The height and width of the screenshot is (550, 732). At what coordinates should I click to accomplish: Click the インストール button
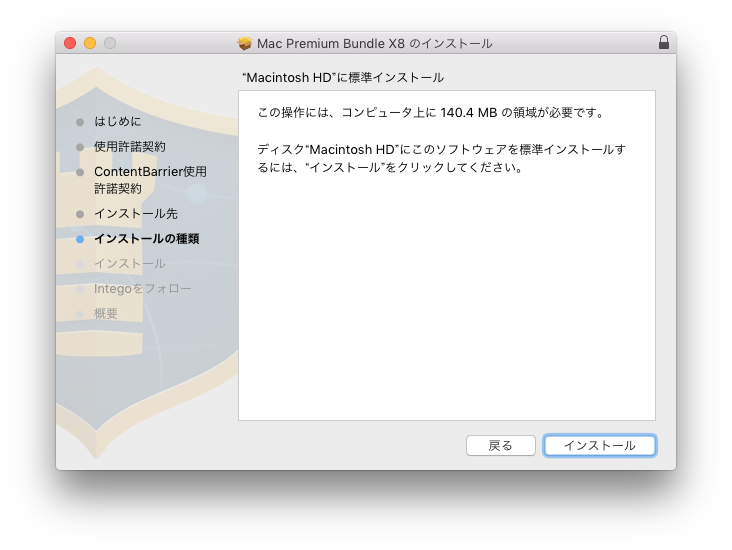(599, 445)
